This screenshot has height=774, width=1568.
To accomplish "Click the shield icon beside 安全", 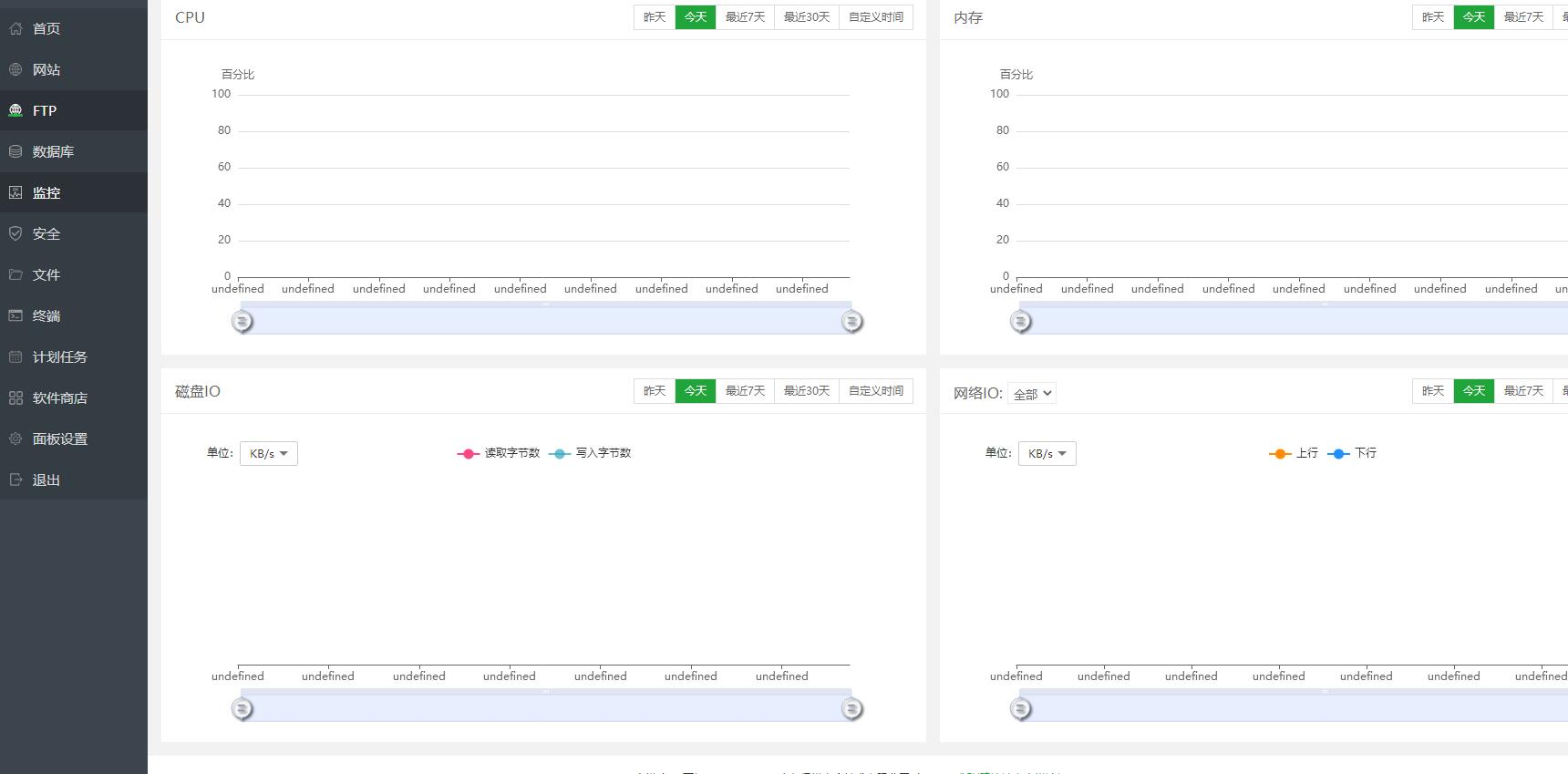I will [x=15, y=233].
